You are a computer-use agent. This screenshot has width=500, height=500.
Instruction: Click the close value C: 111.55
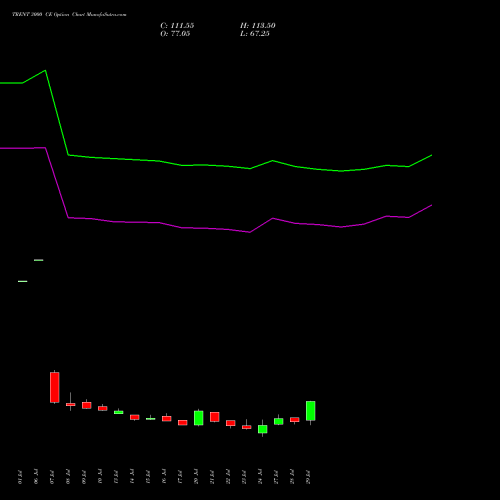click(177, 26)
